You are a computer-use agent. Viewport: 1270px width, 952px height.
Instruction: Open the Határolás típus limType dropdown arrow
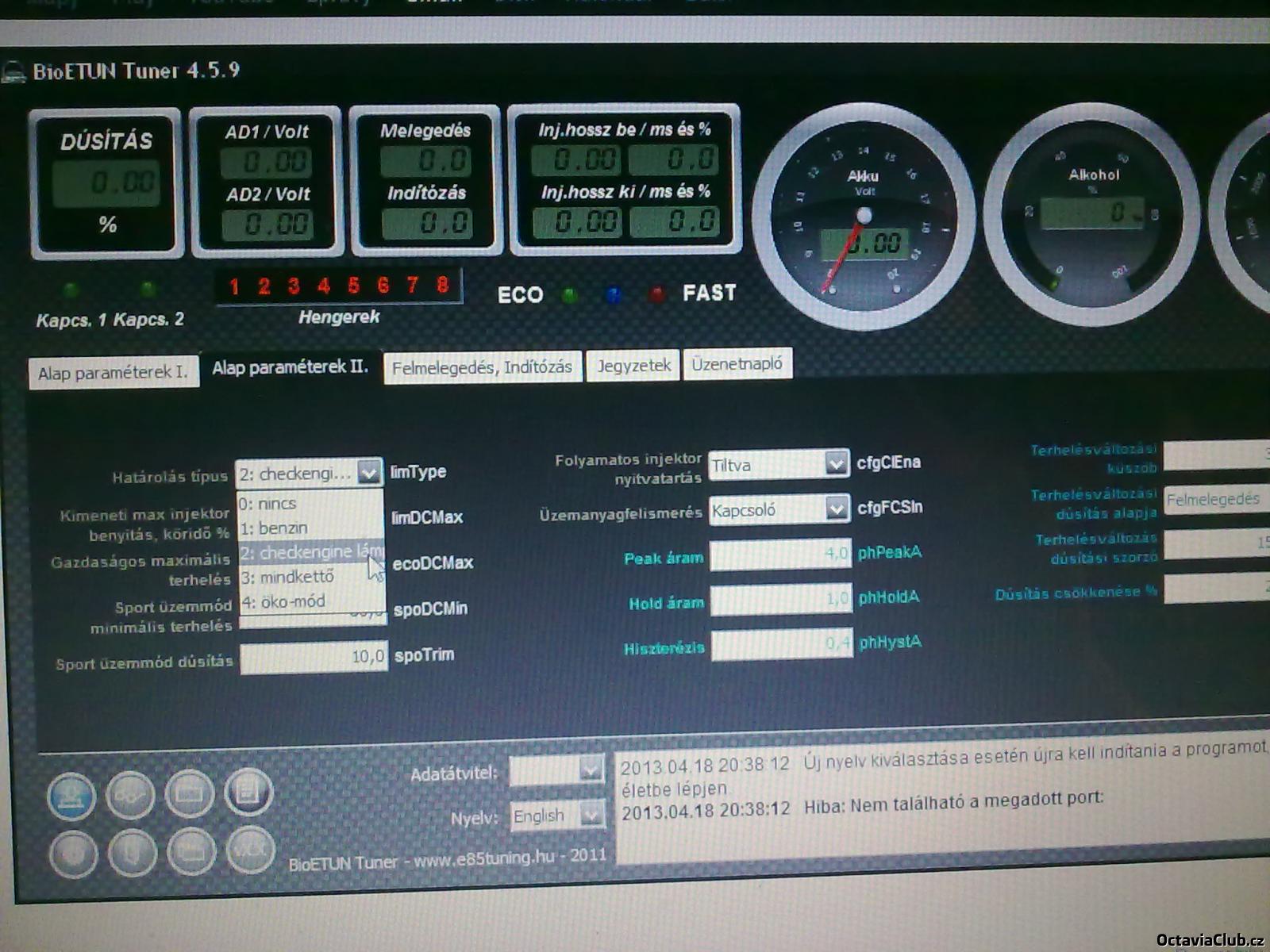(x=368, y=473)
